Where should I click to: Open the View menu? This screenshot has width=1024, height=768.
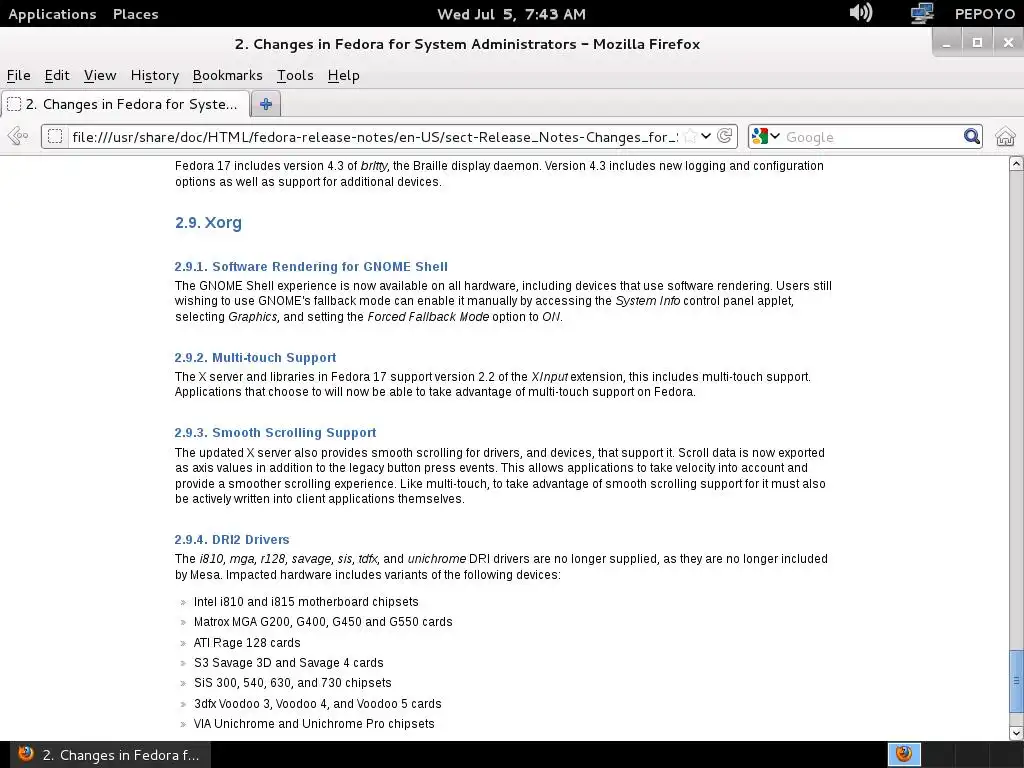[x=100, y=76]
